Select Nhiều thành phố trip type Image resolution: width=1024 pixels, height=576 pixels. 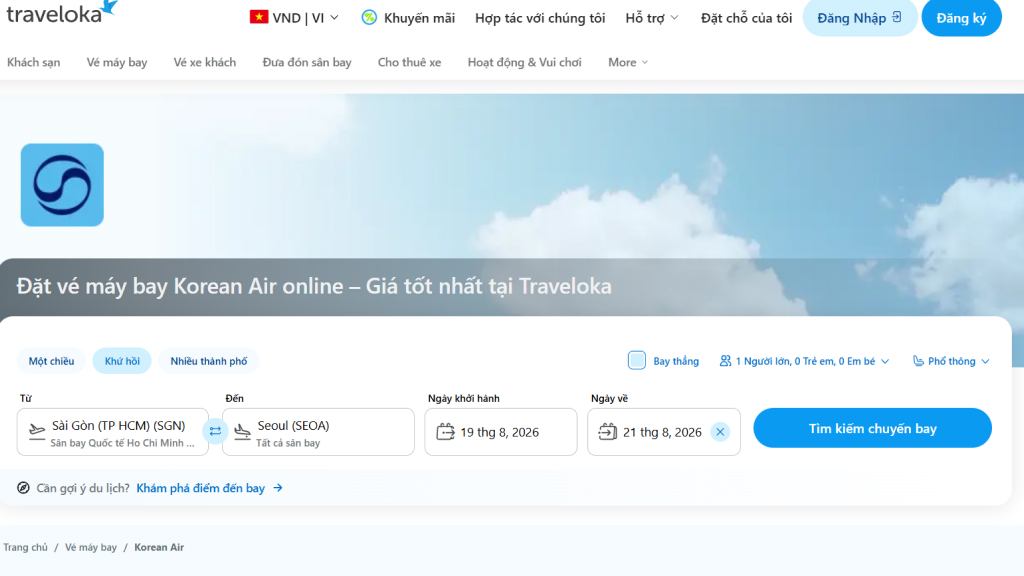click(208, 361)
